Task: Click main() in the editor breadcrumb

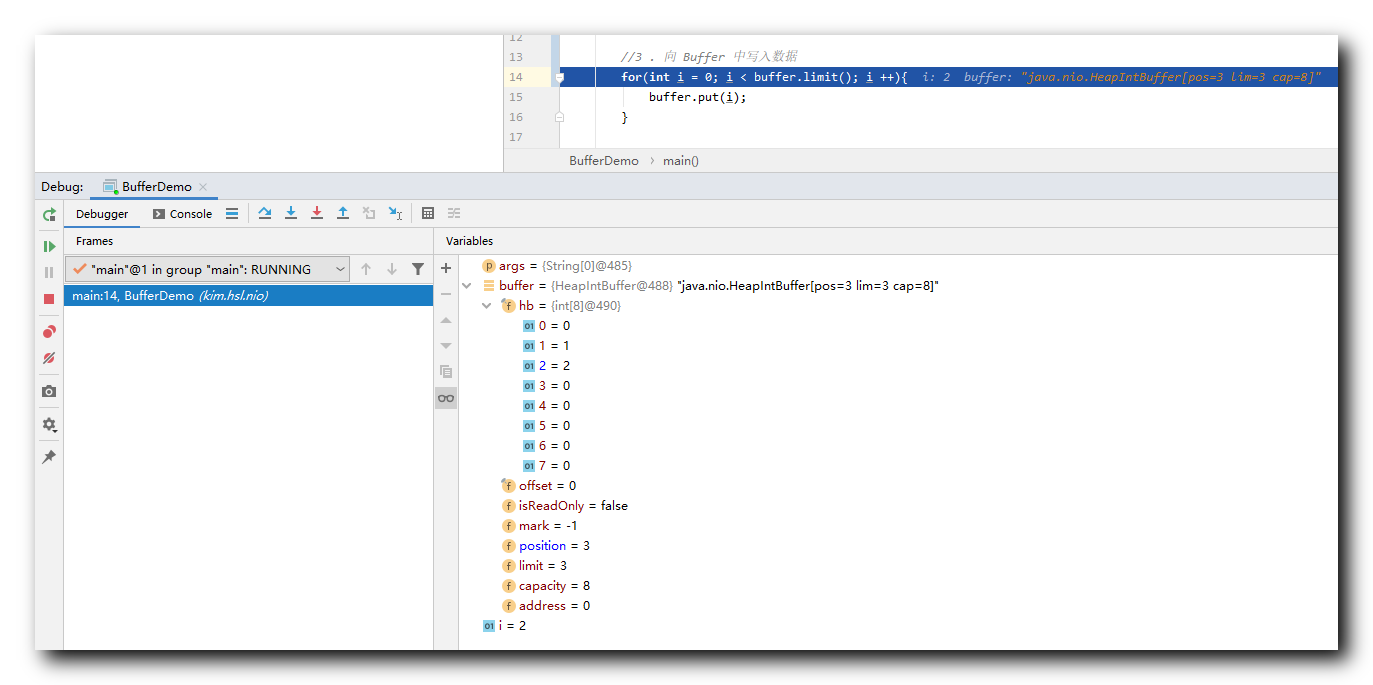Action: point(681,161)
